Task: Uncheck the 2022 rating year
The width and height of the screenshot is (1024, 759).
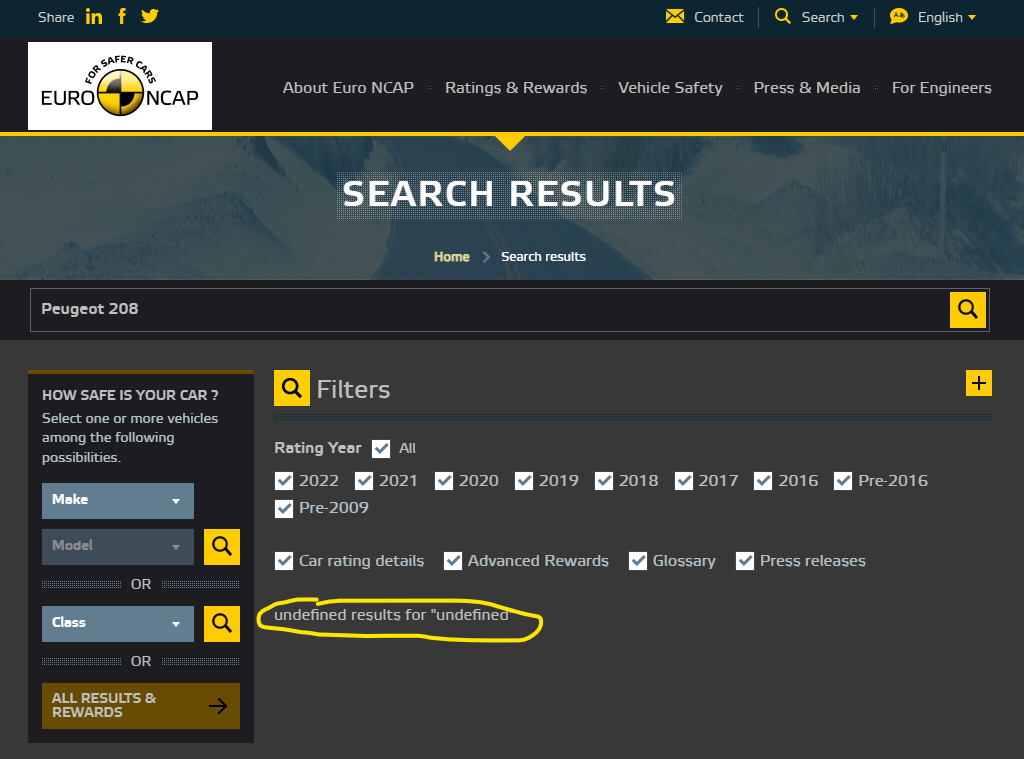Action: click(284, 481)
